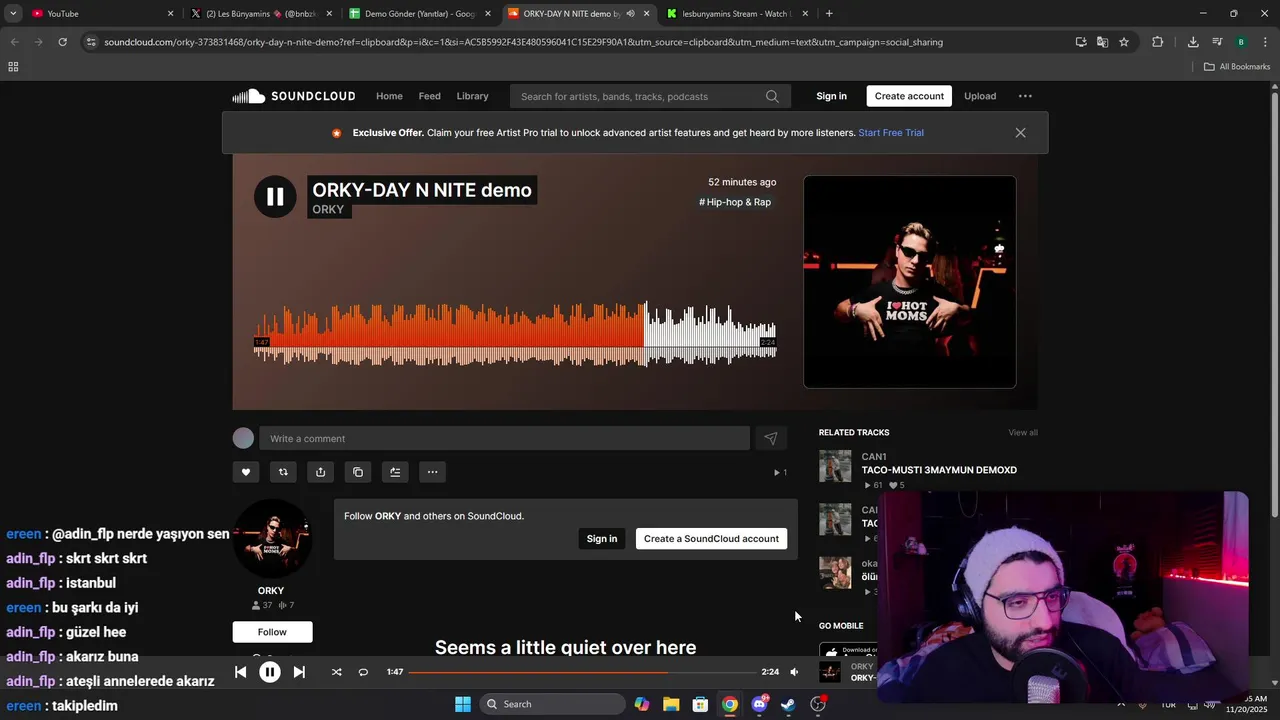Mute the SoundCloud tab via speaker icon

click(x=630, y=13)
